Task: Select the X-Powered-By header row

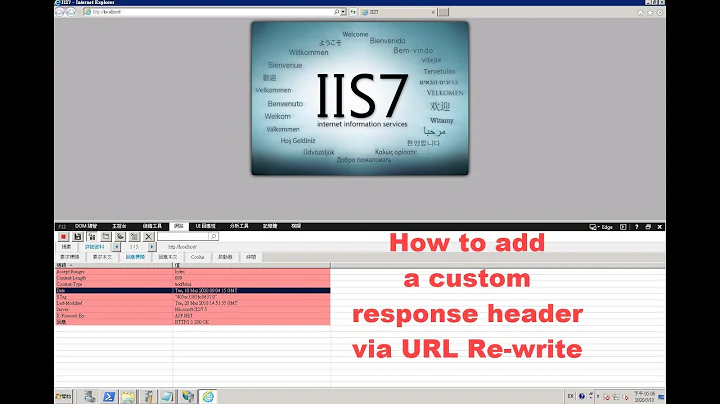Action: [192, 316]
